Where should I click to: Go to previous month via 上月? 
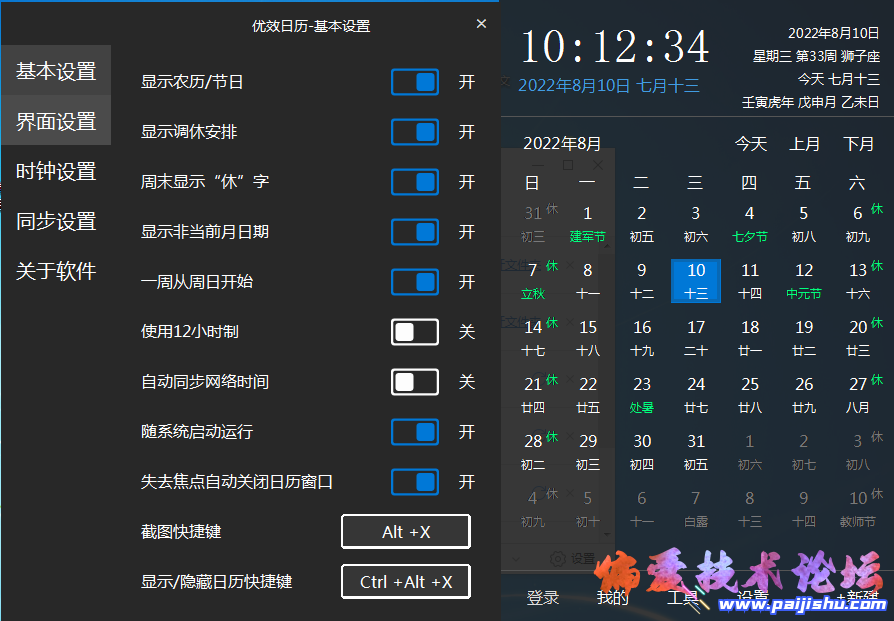(x=805, y=144)
